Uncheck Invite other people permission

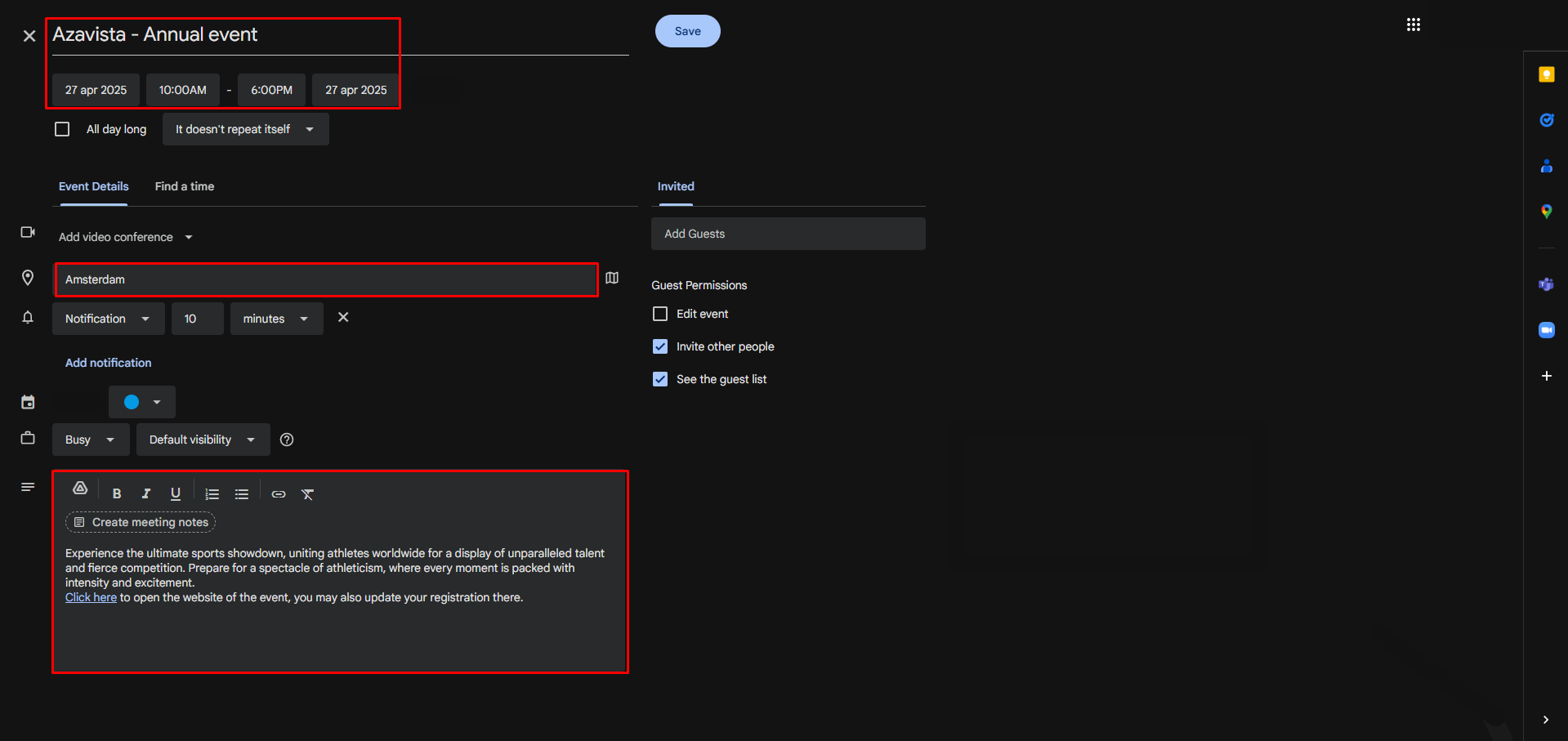(660, 346)
